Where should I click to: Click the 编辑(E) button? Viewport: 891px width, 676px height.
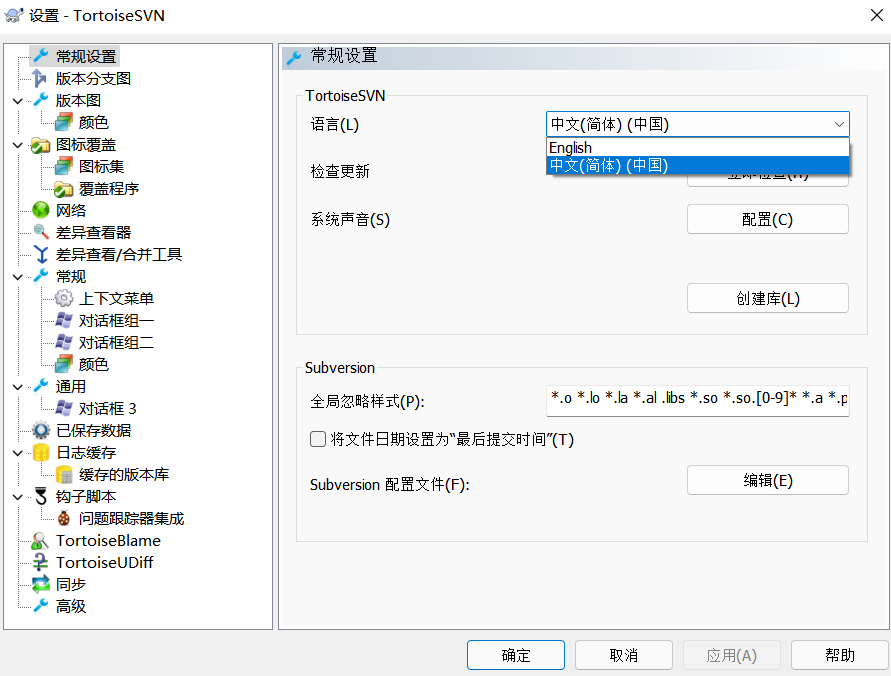[x=767, y=481]
